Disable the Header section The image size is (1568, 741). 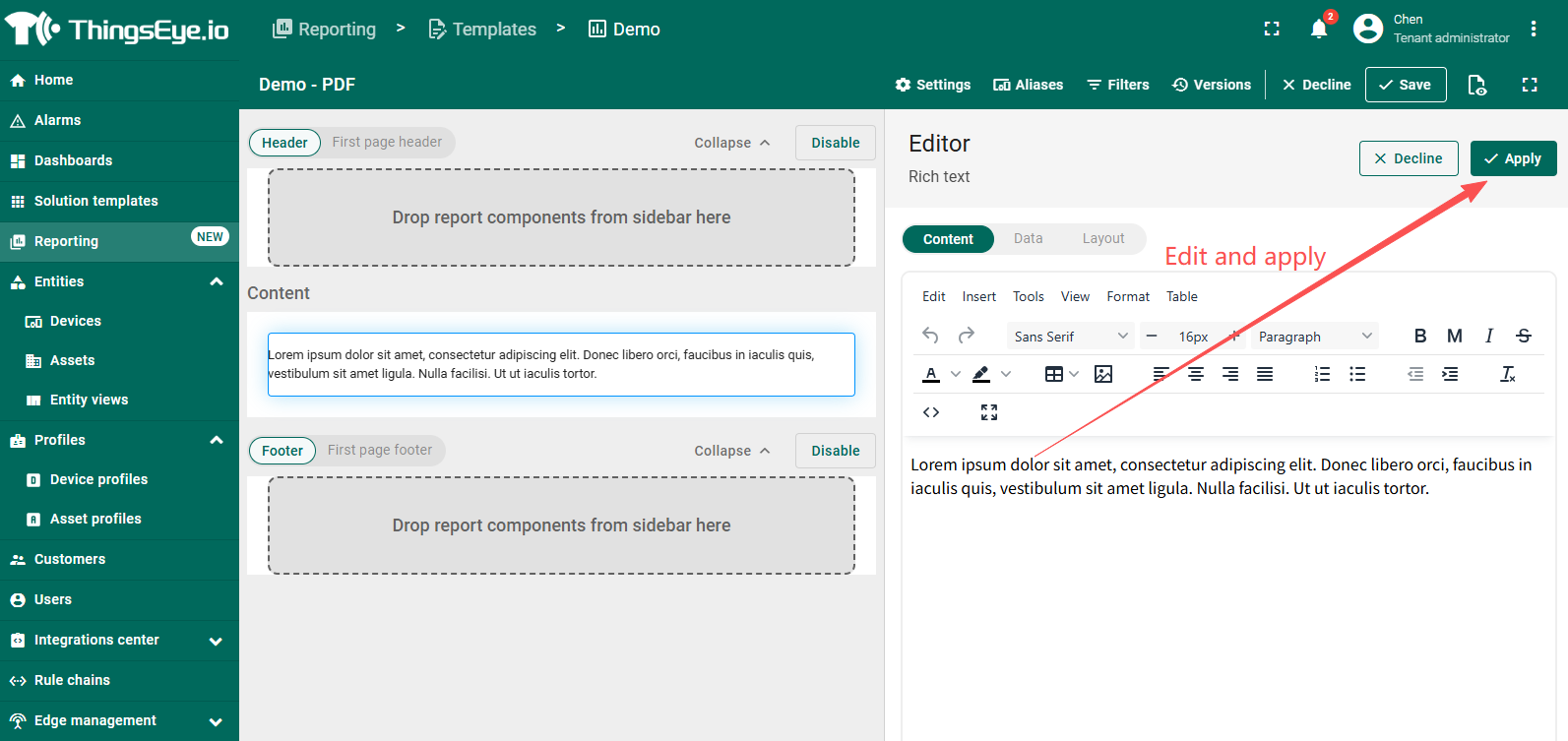tap(835, 143)
